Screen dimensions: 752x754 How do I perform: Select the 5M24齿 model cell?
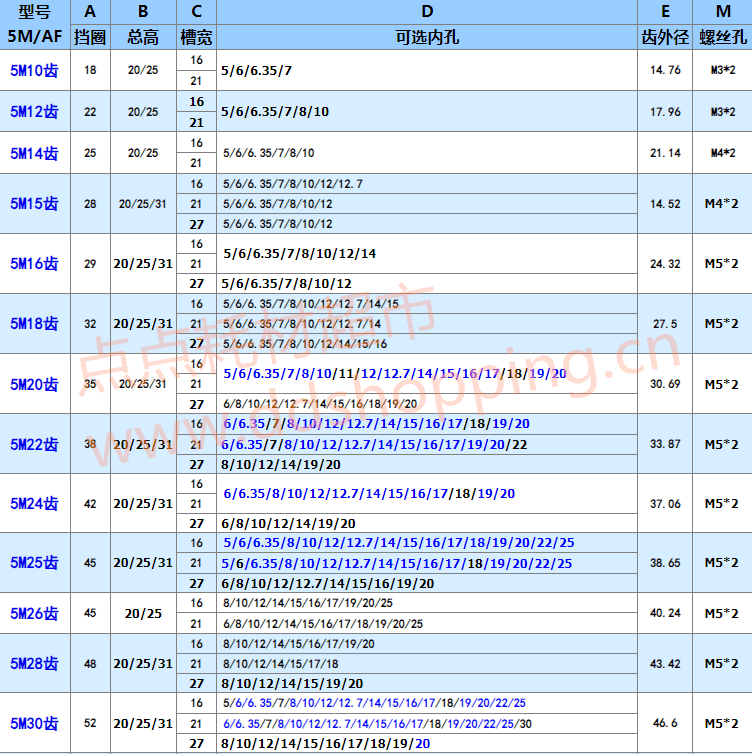[x=35, y=503]
